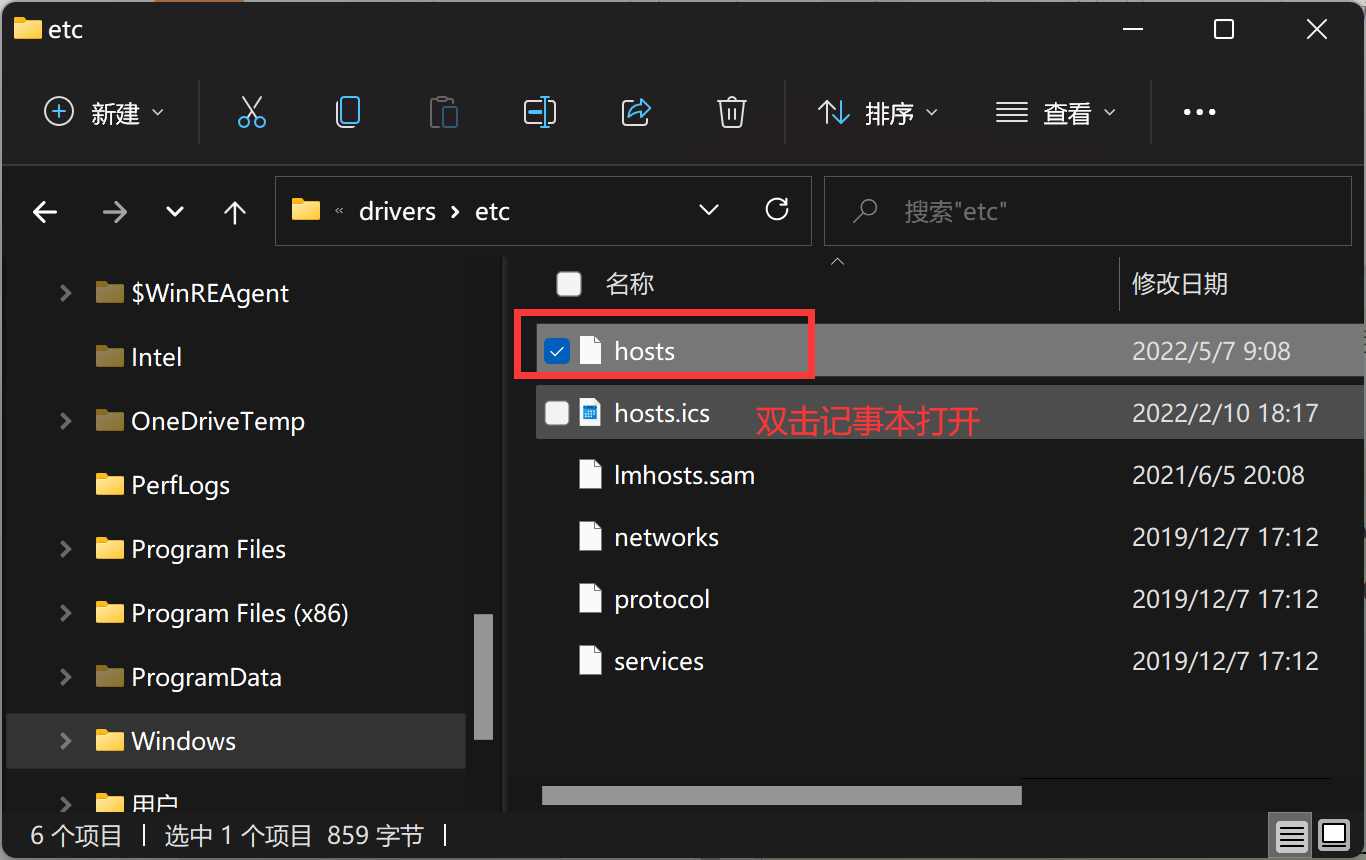Click the Delete trash can icon

(732, 112)
